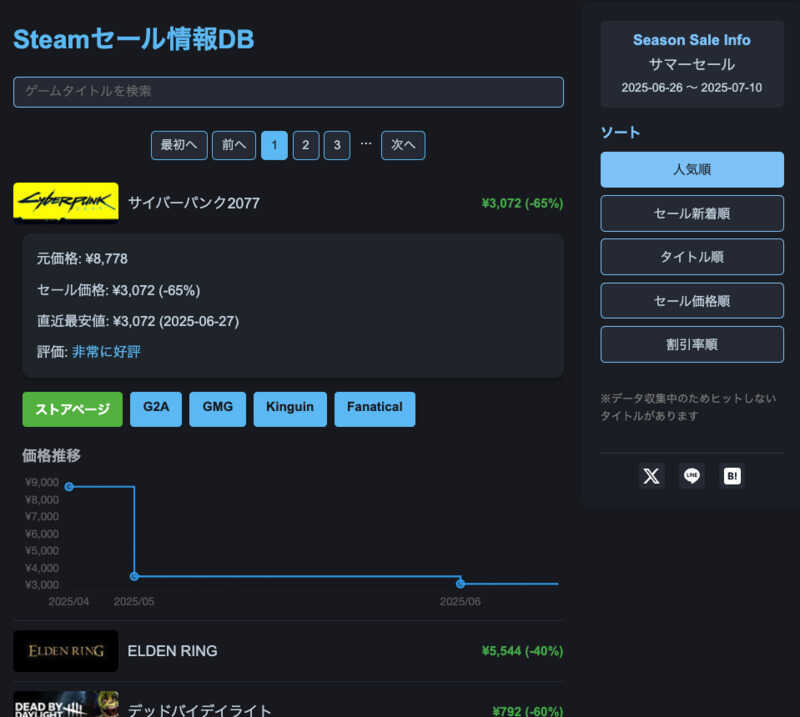The height and width of the screenshot is (717, 800).
Task: Go to the next page with 次へ
Action: coord(403,145)
